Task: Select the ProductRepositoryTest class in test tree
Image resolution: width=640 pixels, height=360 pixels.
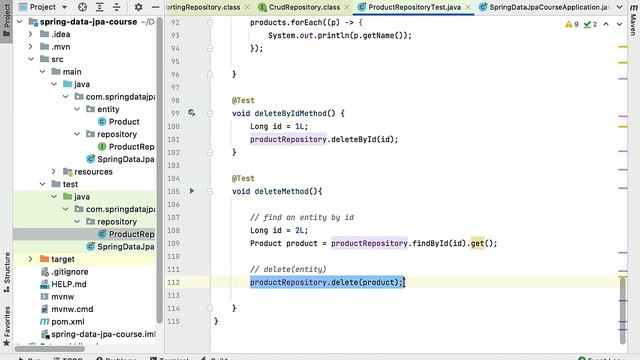Action: 126,234
